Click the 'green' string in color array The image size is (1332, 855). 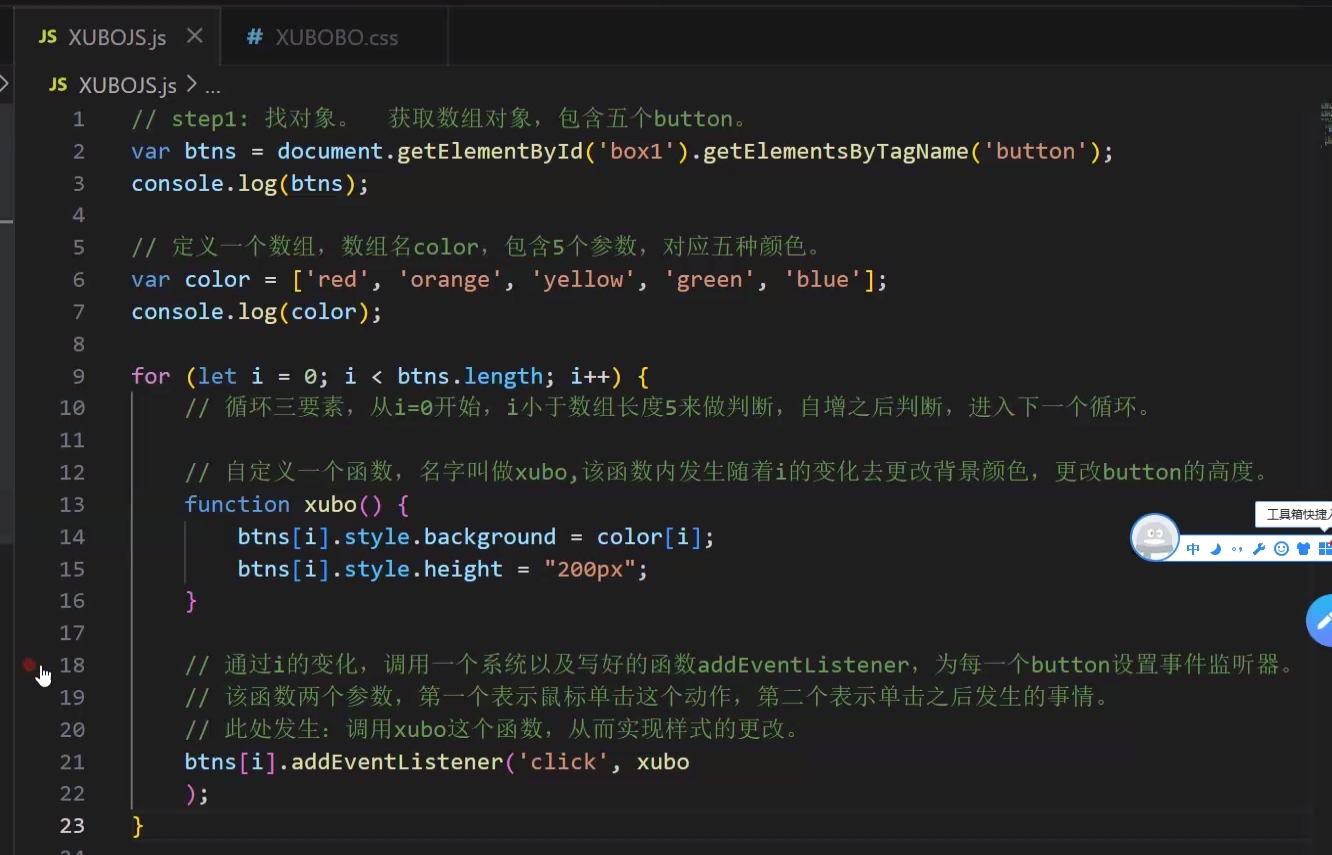710,280
